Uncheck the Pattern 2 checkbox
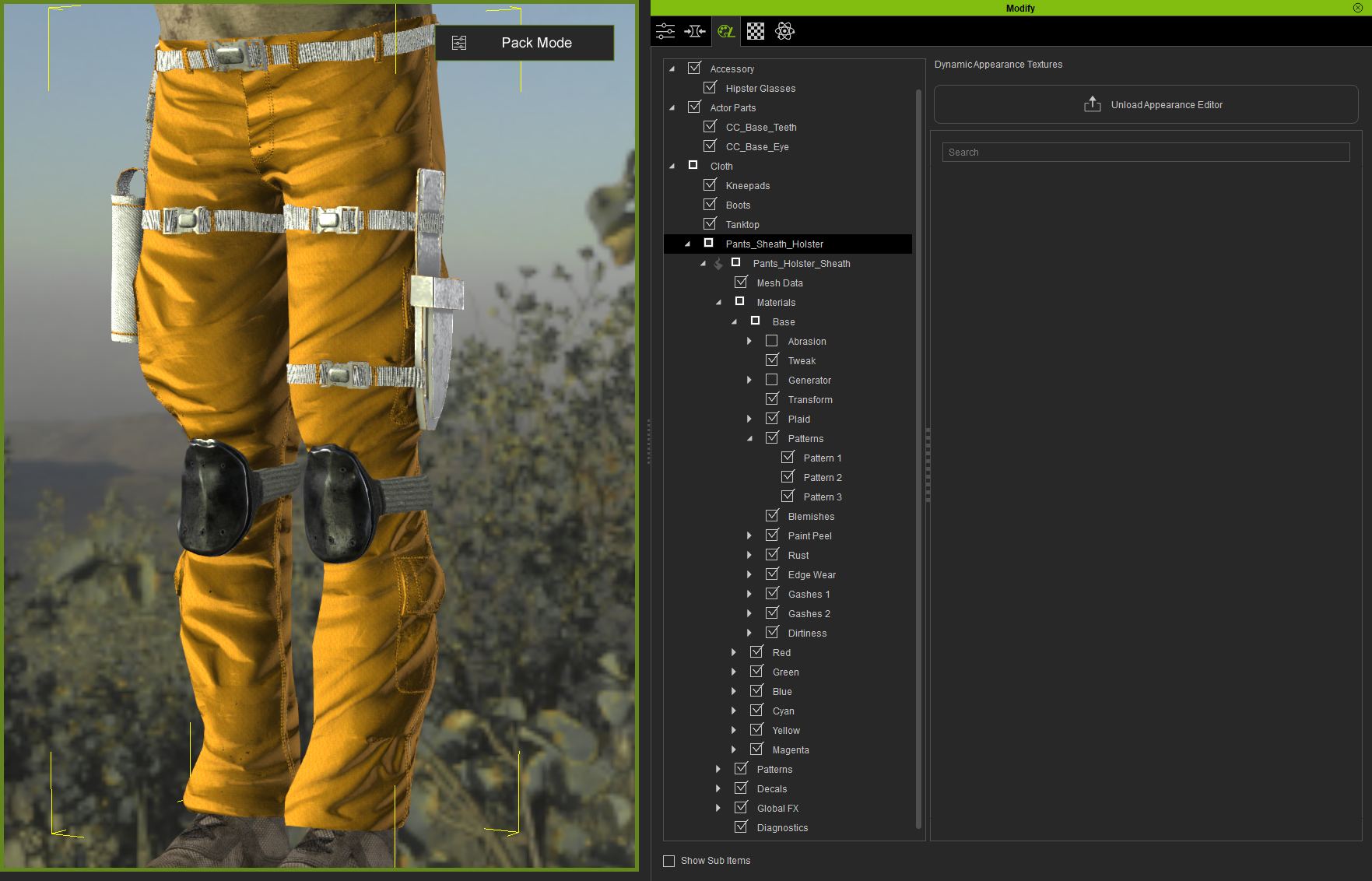Screen dimensions: 1372x881 pos(788,477)
